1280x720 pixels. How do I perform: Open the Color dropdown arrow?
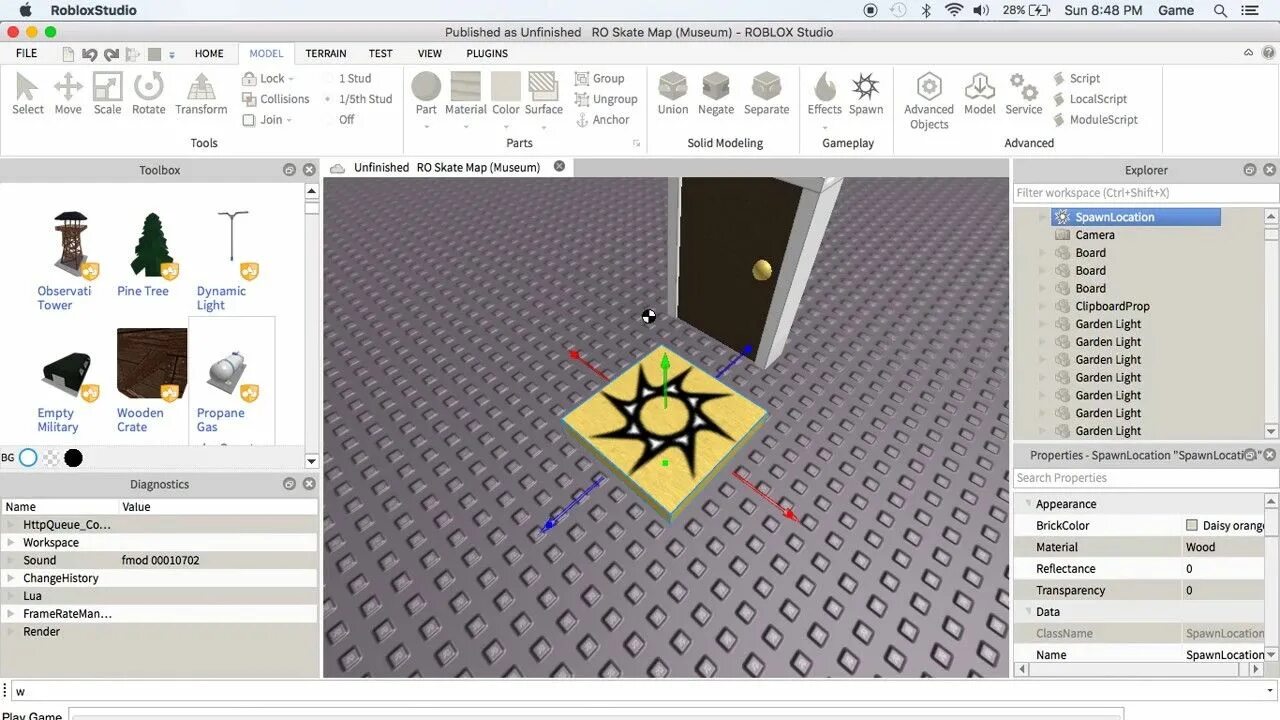pos(506,127)
